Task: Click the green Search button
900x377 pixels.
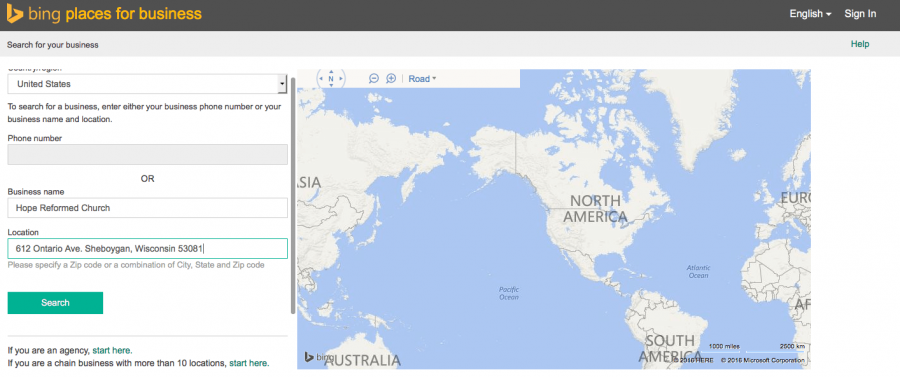Action: click(x=55, y=303)
